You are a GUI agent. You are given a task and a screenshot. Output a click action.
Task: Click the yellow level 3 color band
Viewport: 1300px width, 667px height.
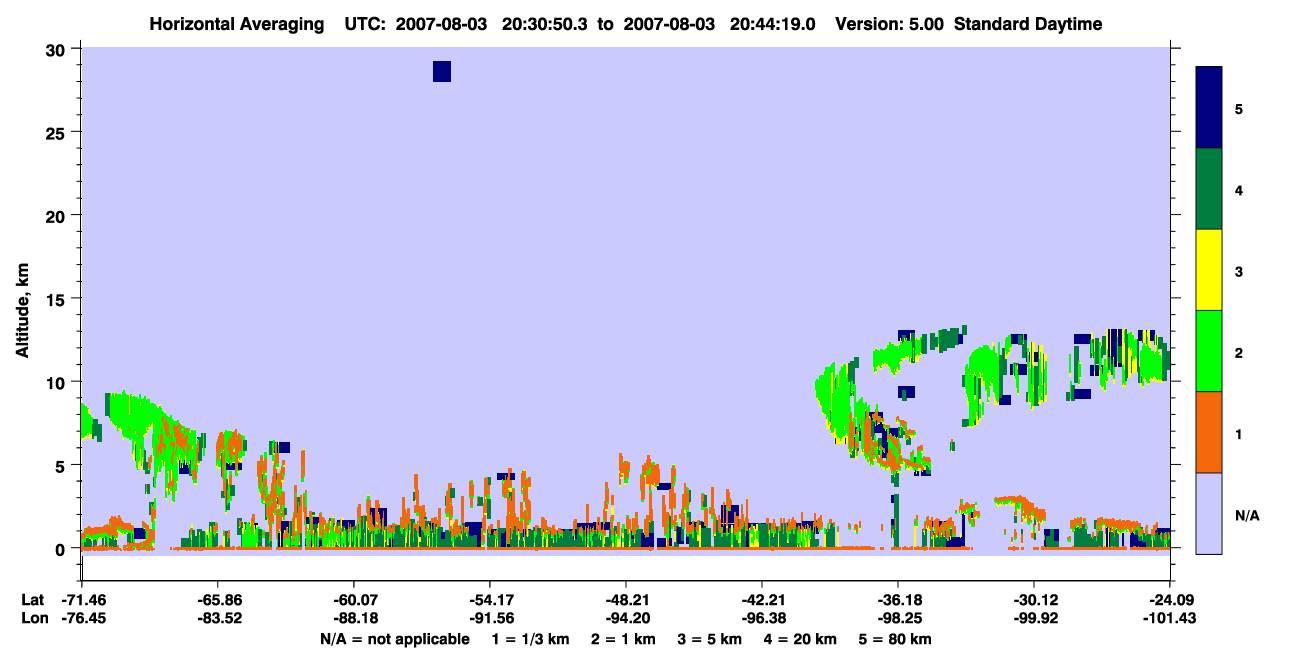click(x=1209, y=270)
